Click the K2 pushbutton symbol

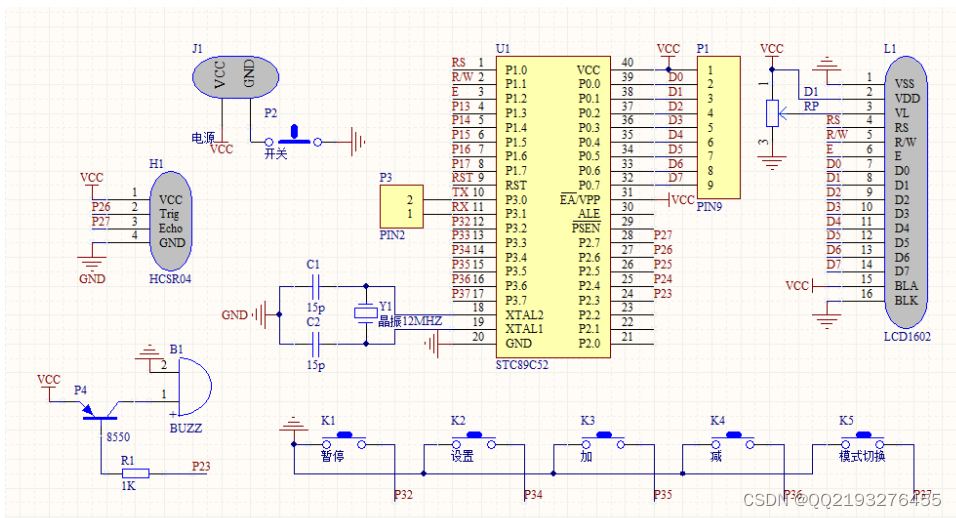click(x=474, y=441)
